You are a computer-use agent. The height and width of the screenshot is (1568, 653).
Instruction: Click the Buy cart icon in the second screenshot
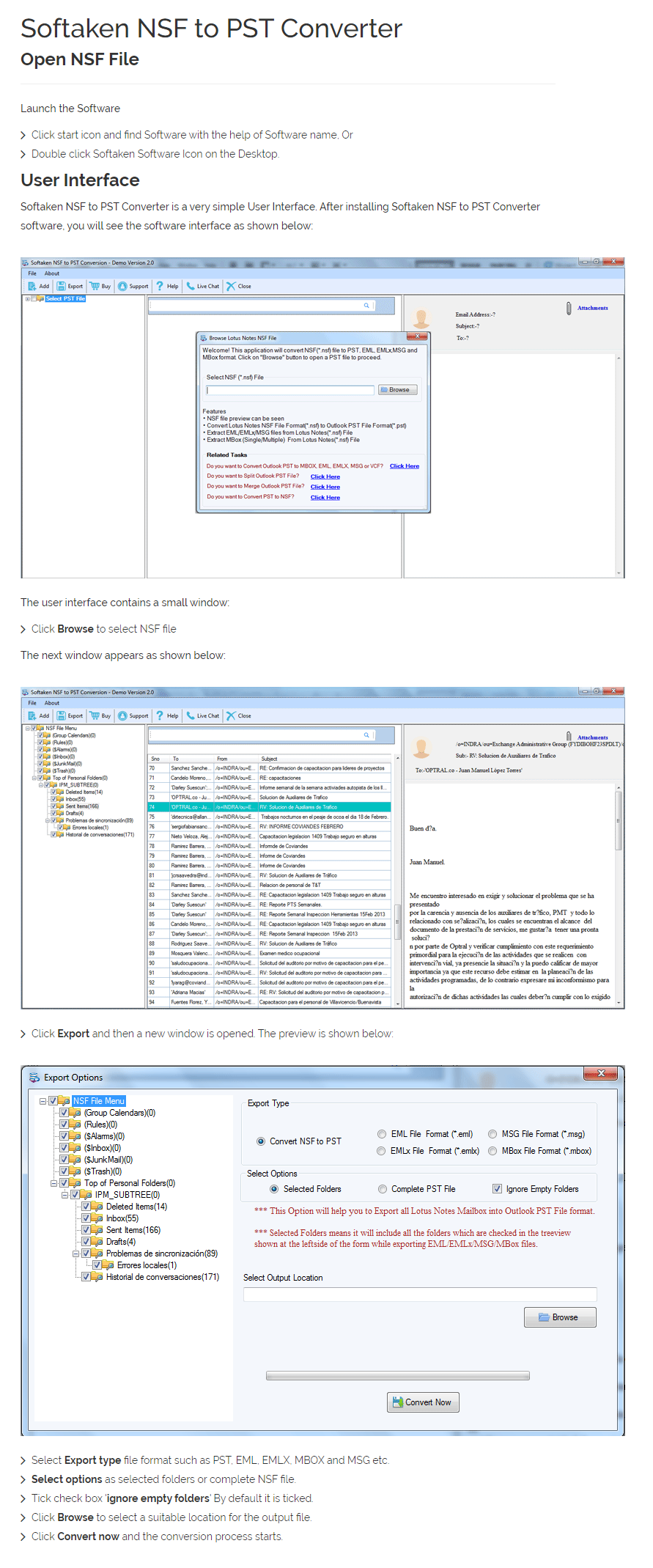95,715
